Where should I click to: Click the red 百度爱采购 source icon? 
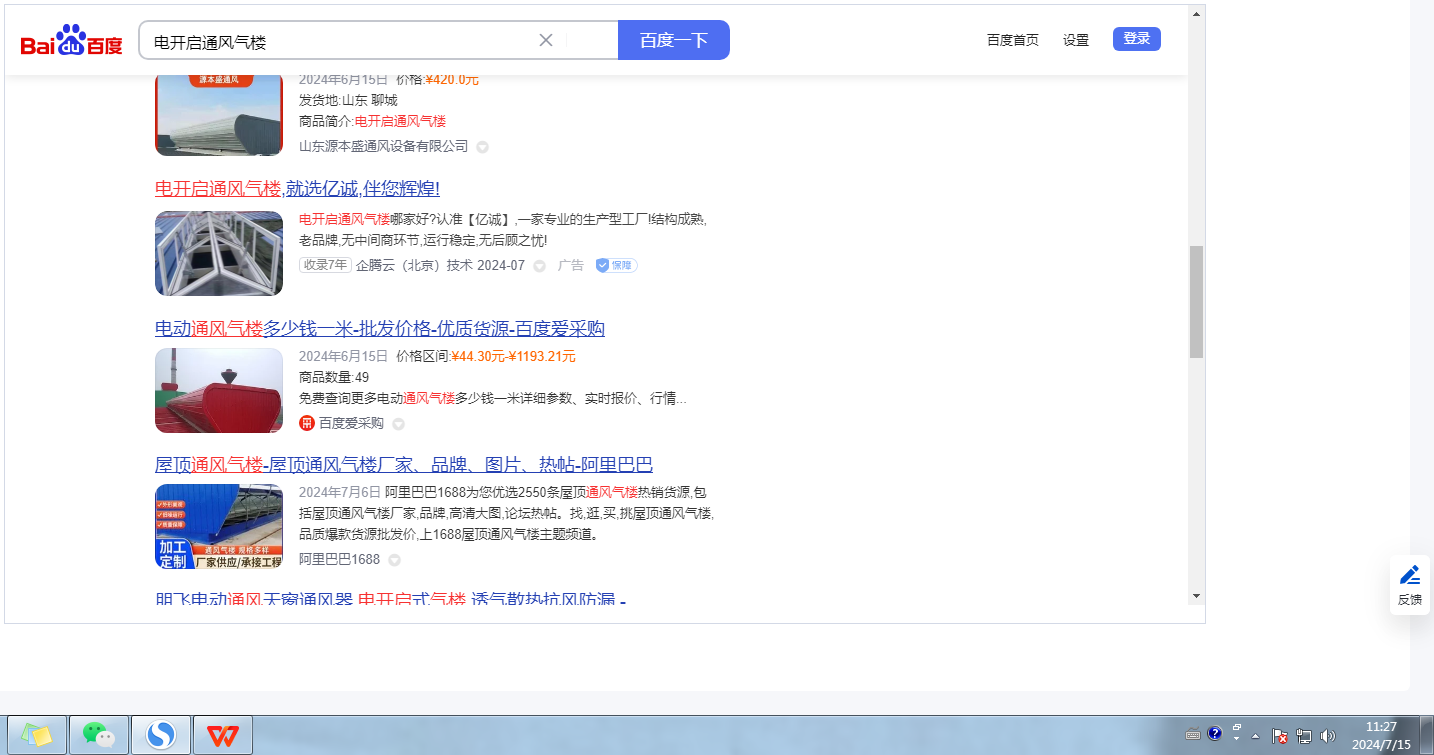coord(307,423)
